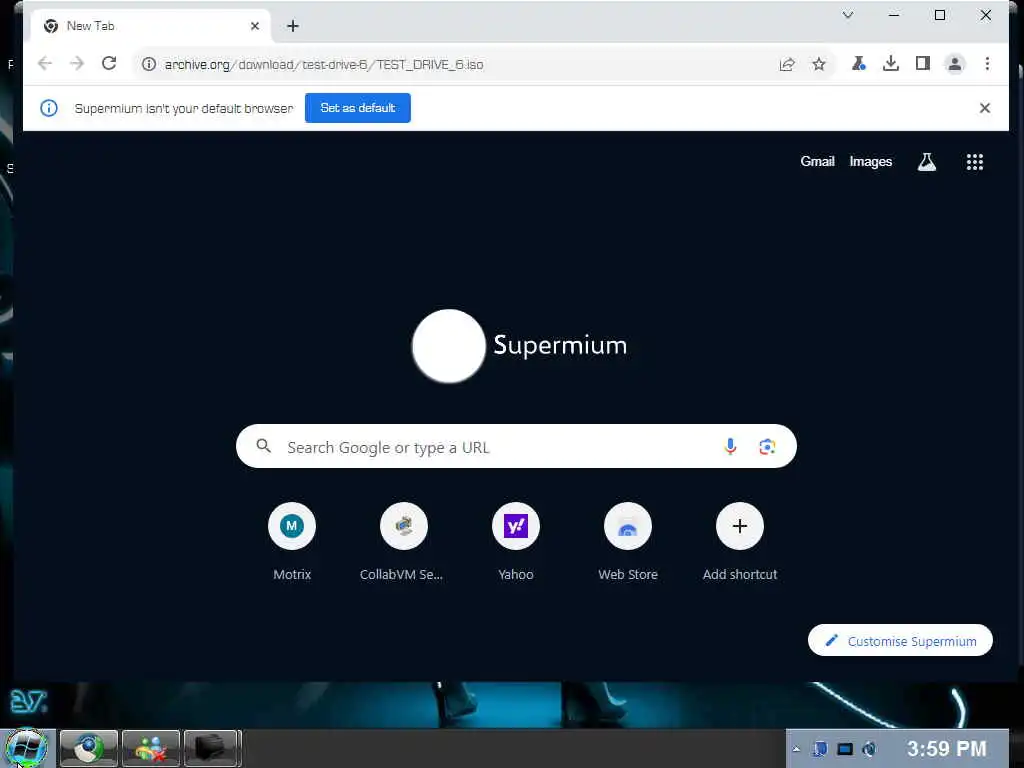1024x768 pixels.
Task: Open Search Labs flask icon on page
Action: tap(927, 161)
